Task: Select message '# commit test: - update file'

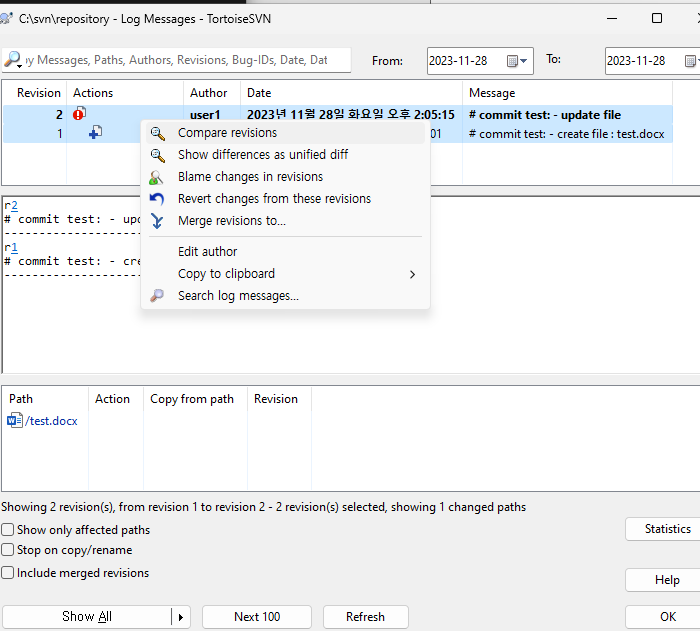Action: (x=545, y=115)
